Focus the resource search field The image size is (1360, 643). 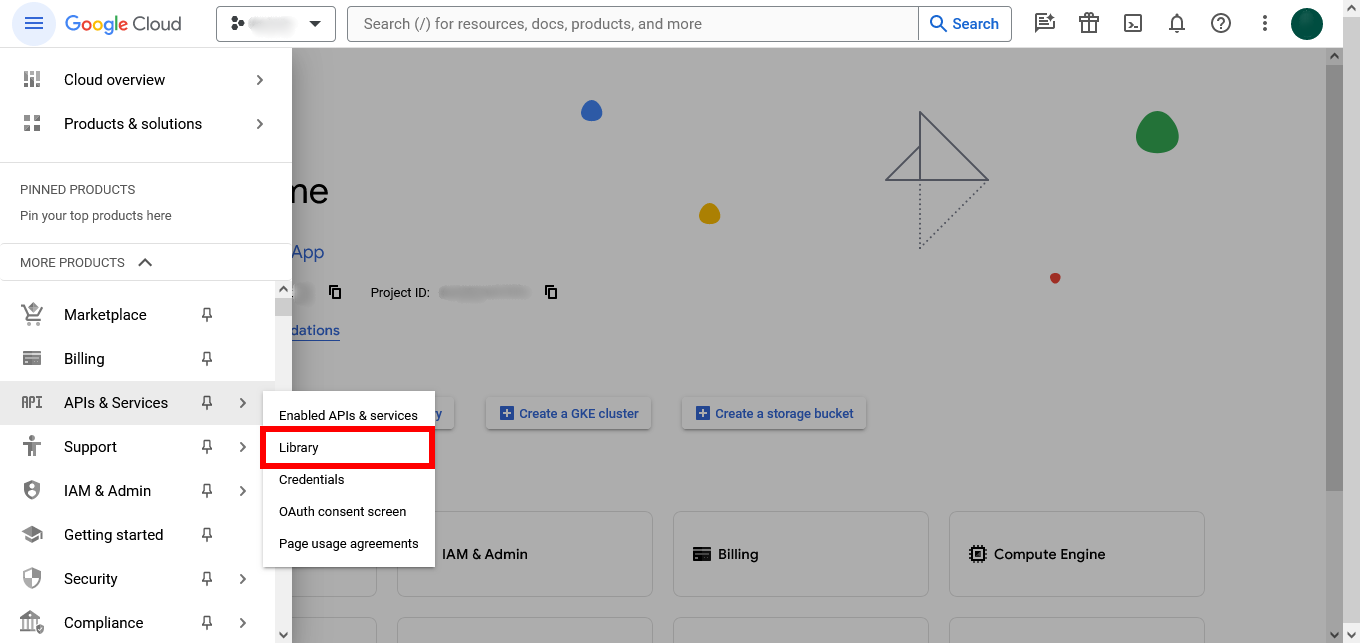click(x=632, y=24)
